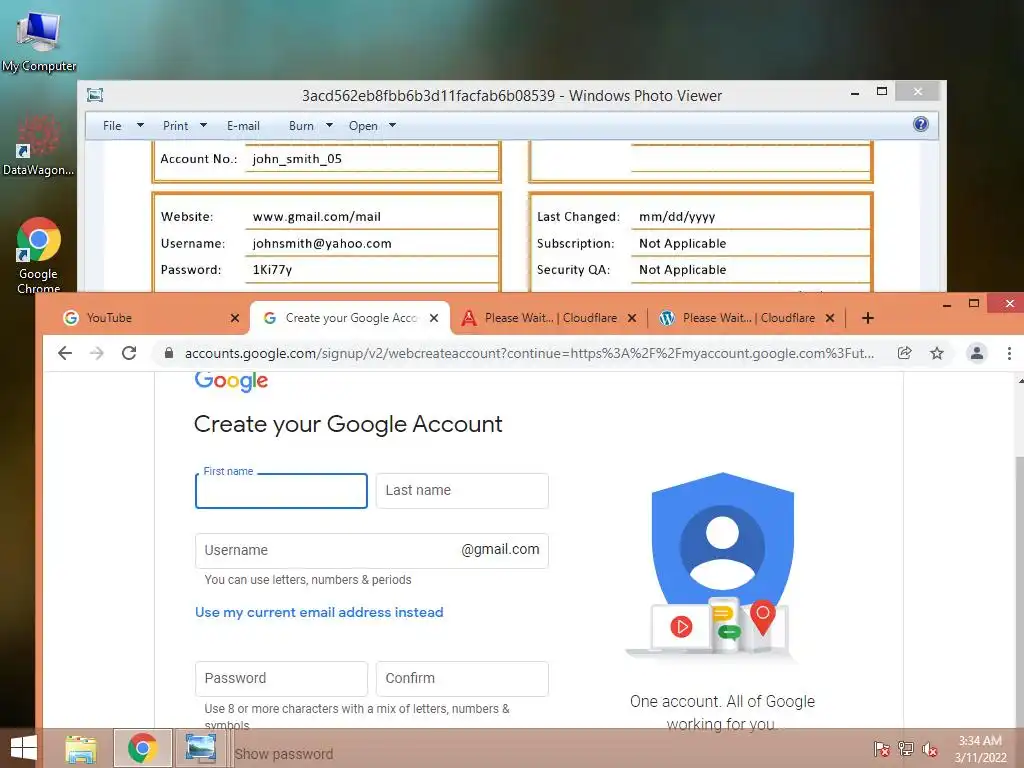Image resolution: width=1024 pixels, height=768 pixels.
Task: Switch to the first Cloudflare tab
Action: pyautogui.click(x=549, y=318)
